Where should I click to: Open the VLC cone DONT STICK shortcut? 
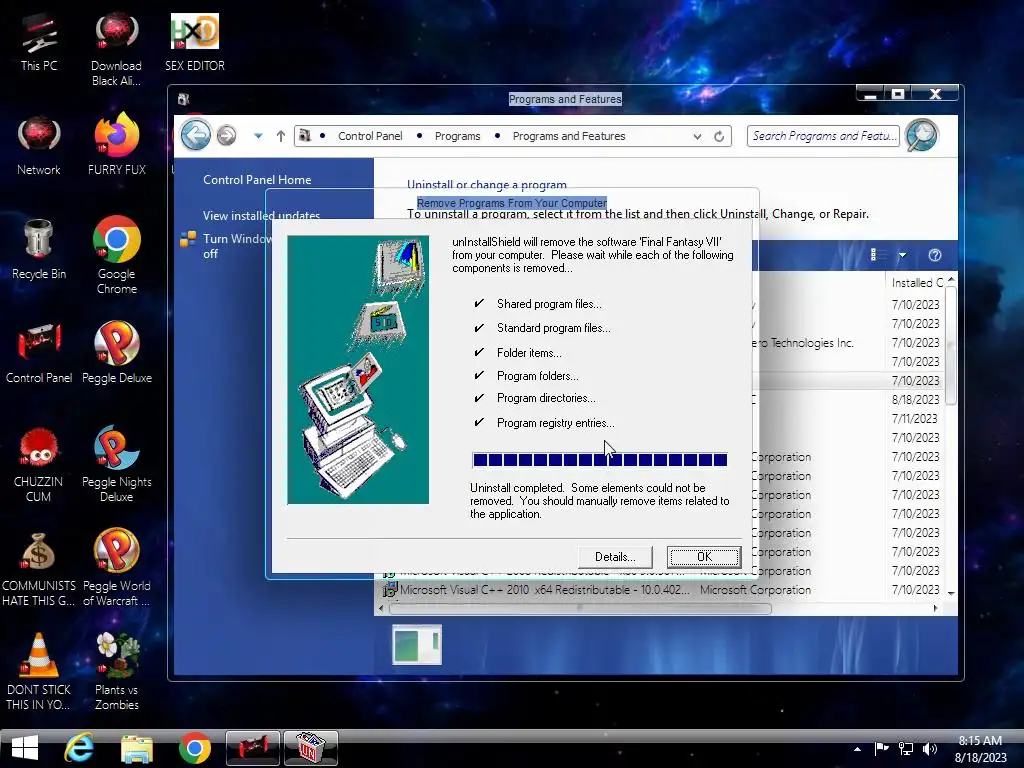(x=39, y=673)
